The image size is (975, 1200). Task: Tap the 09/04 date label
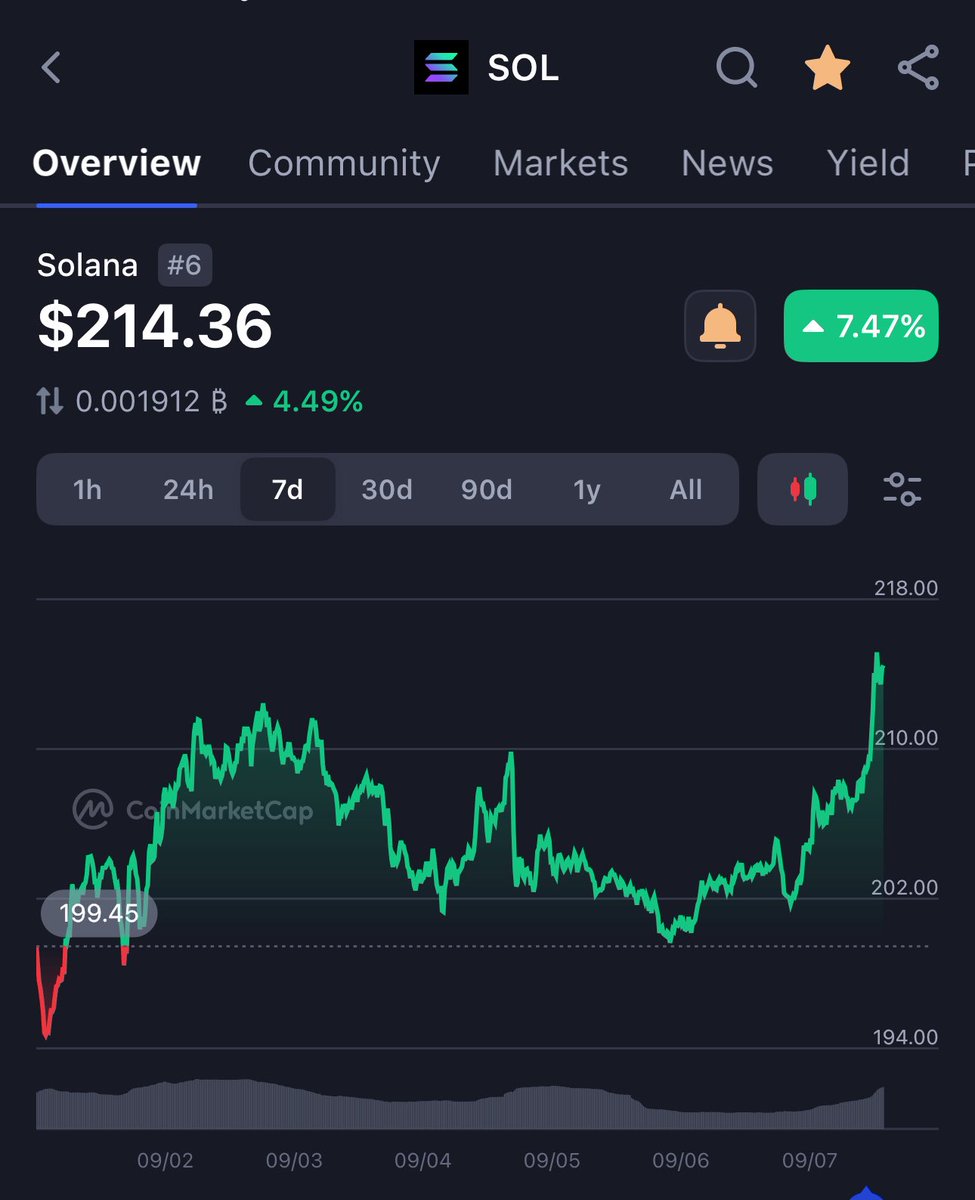tap(423, 1161)
